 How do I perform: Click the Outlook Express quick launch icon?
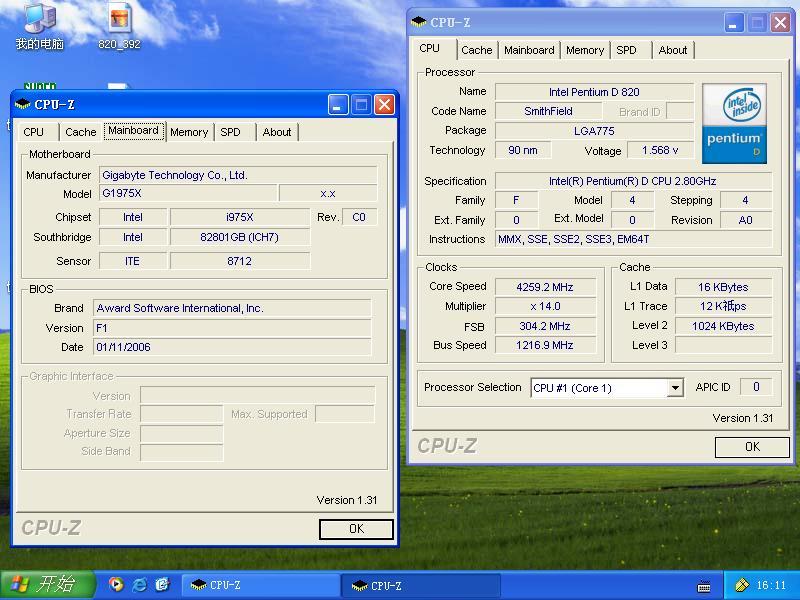(162, 585)
